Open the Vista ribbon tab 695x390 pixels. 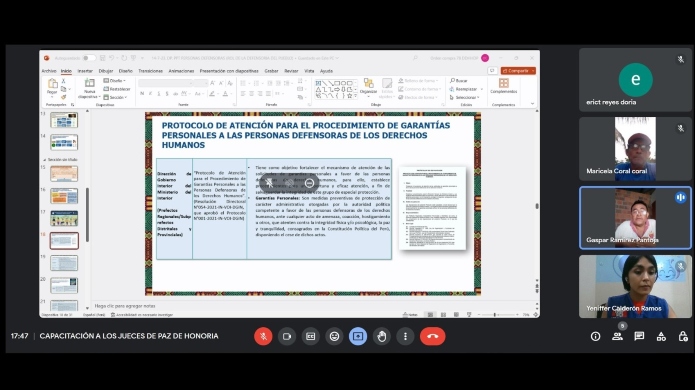click(309, 71)
